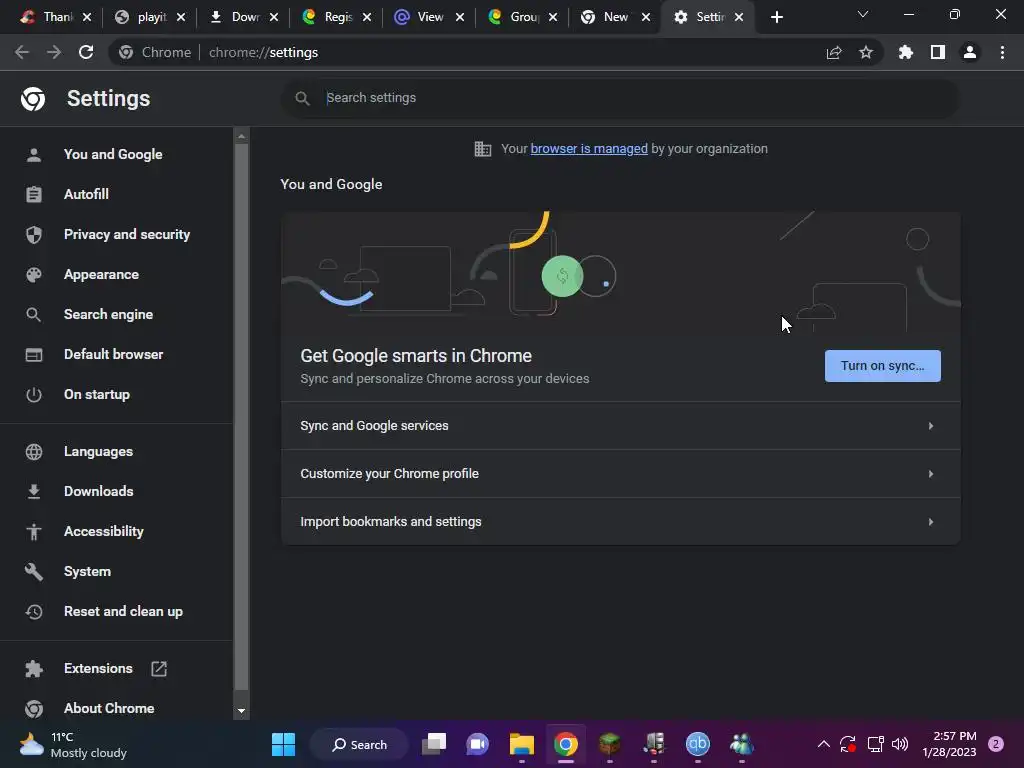
Task: Click the Reset and clean up history icon
Action: click(x=34, y=612)
